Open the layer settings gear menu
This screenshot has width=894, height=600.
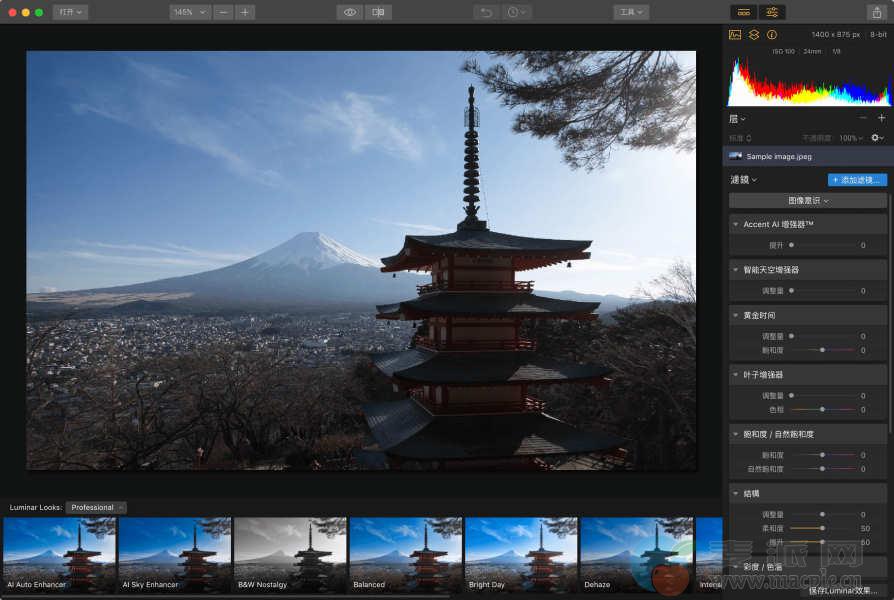tap(877, 138)
